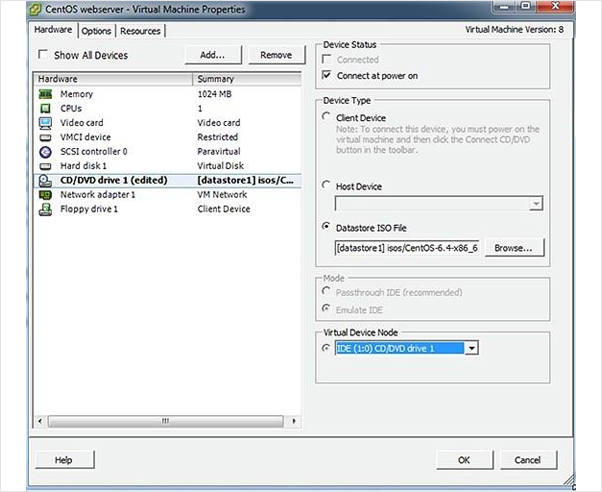Viewport: 602px width, 492px height.
Task: Select Floppy drive 1 row label
Action: click(x=89, y=209)
